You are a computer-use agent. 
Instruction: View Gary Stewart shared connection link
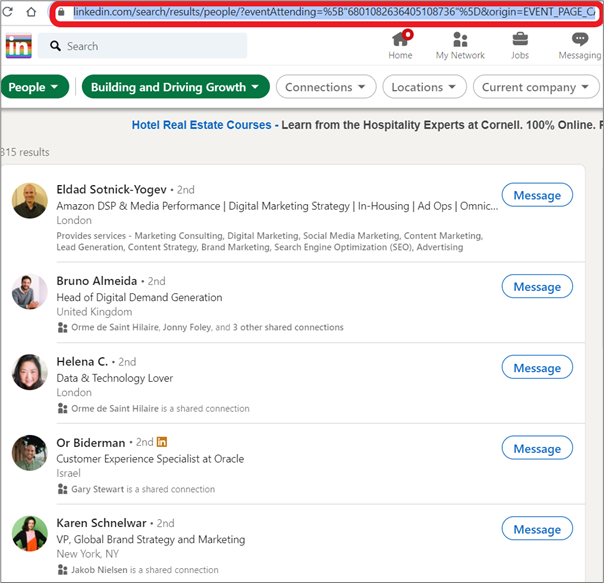point(143,489)
